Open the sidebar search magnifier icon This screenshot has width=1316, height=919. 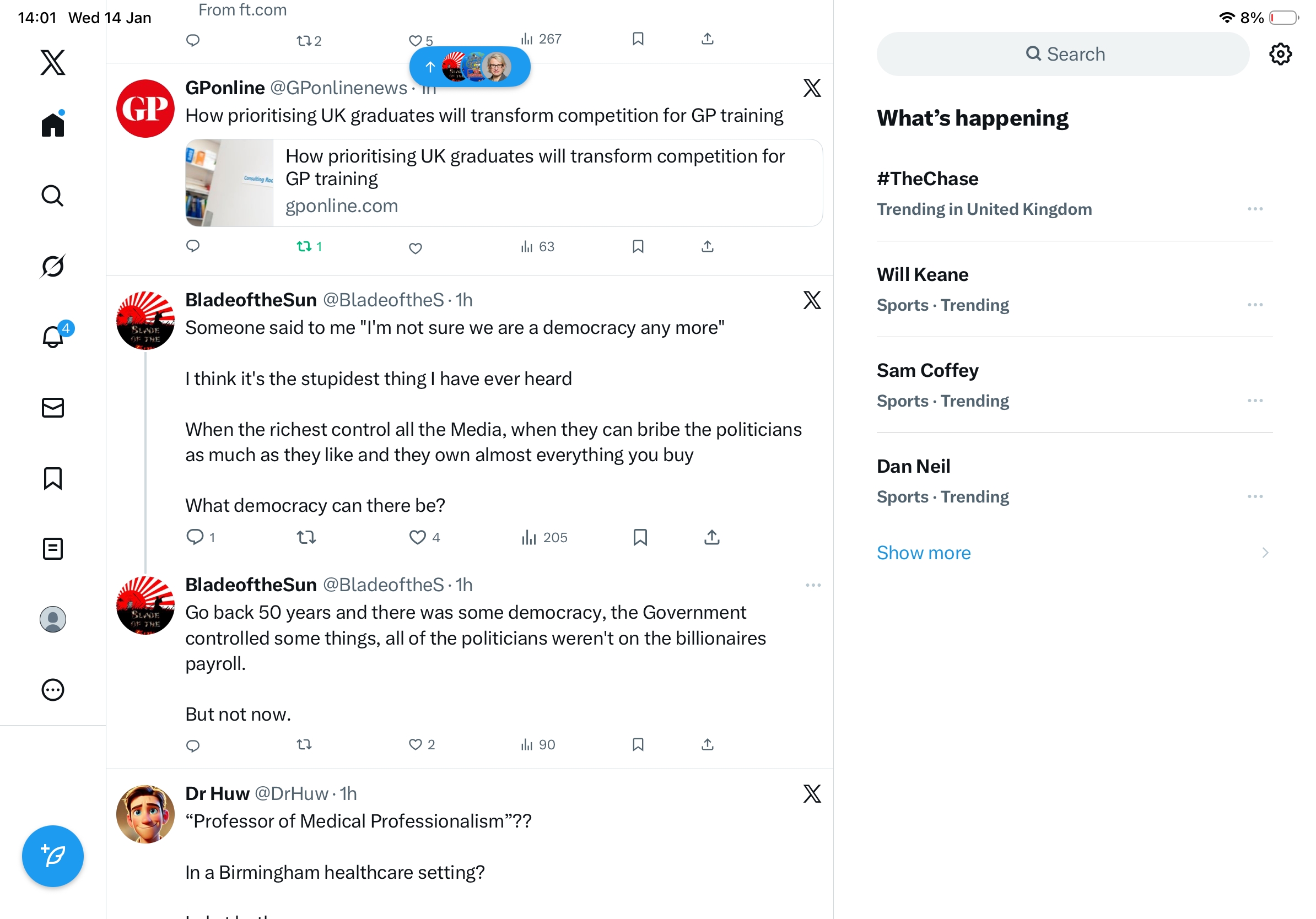point(53,196)
